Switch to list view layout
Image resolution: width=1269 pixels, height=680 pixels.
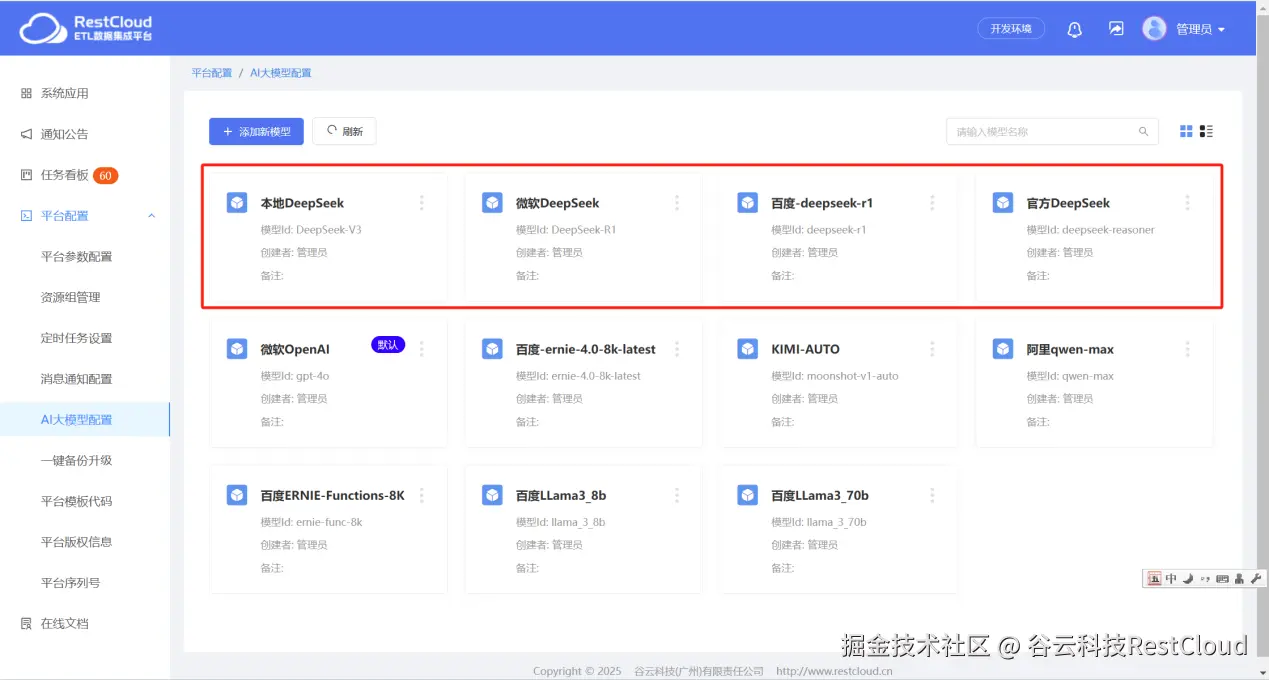pos(1206,130)
